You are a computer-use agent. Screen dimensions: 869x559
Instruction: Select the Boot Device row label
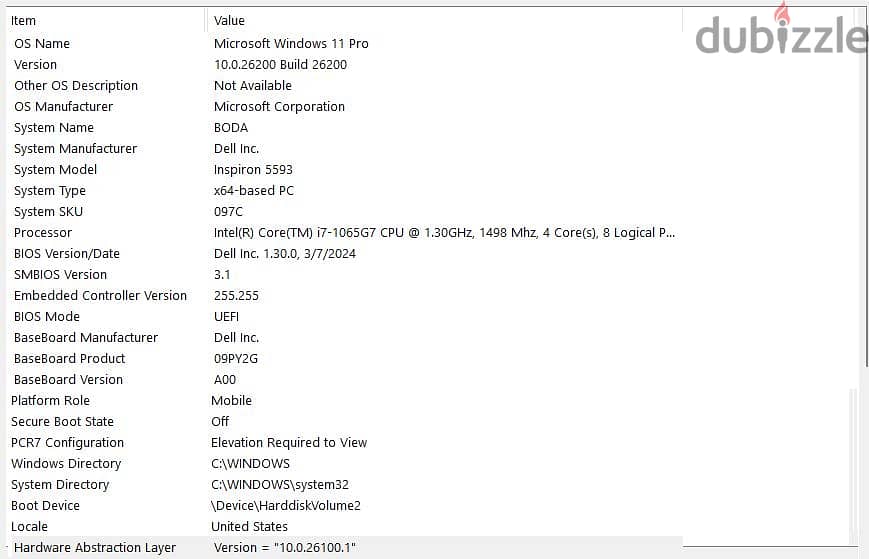pos(45,506)
